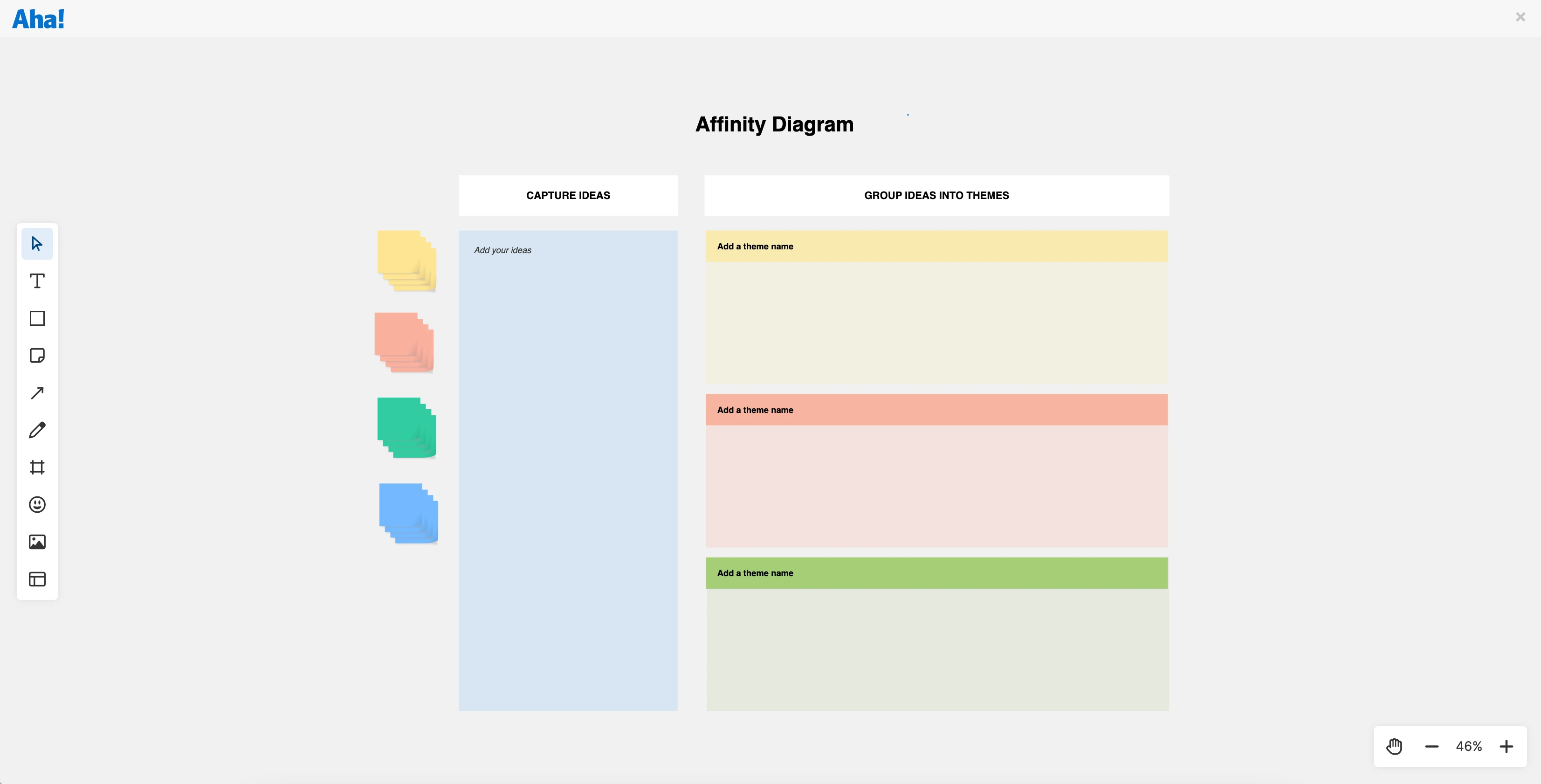Zoom in with the plus button
The width and height of the screenshot is (1541, 784).
coord(1507,746)
